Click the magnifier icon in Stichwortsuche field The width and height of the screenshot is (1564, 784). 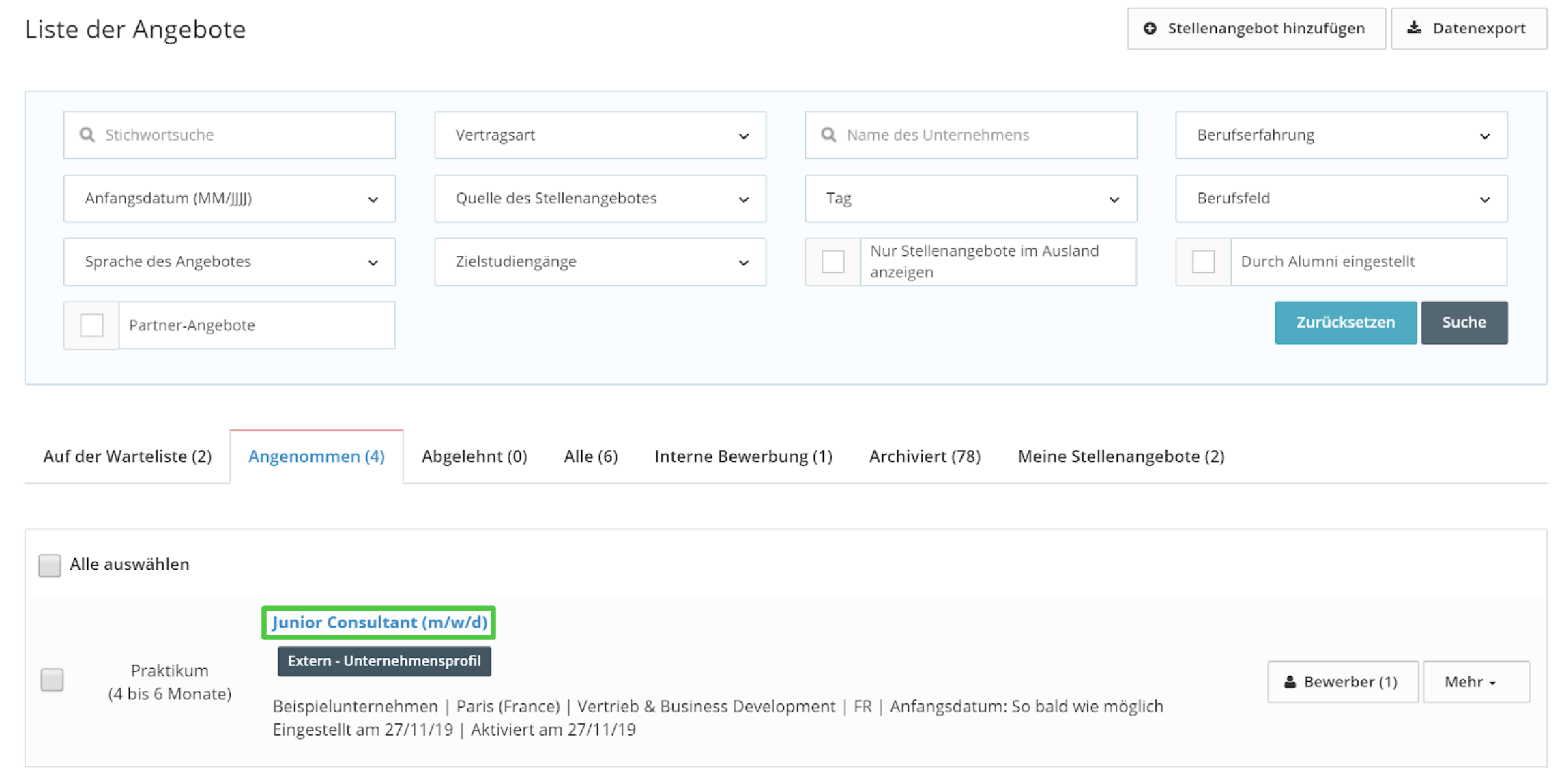point(87,134)
